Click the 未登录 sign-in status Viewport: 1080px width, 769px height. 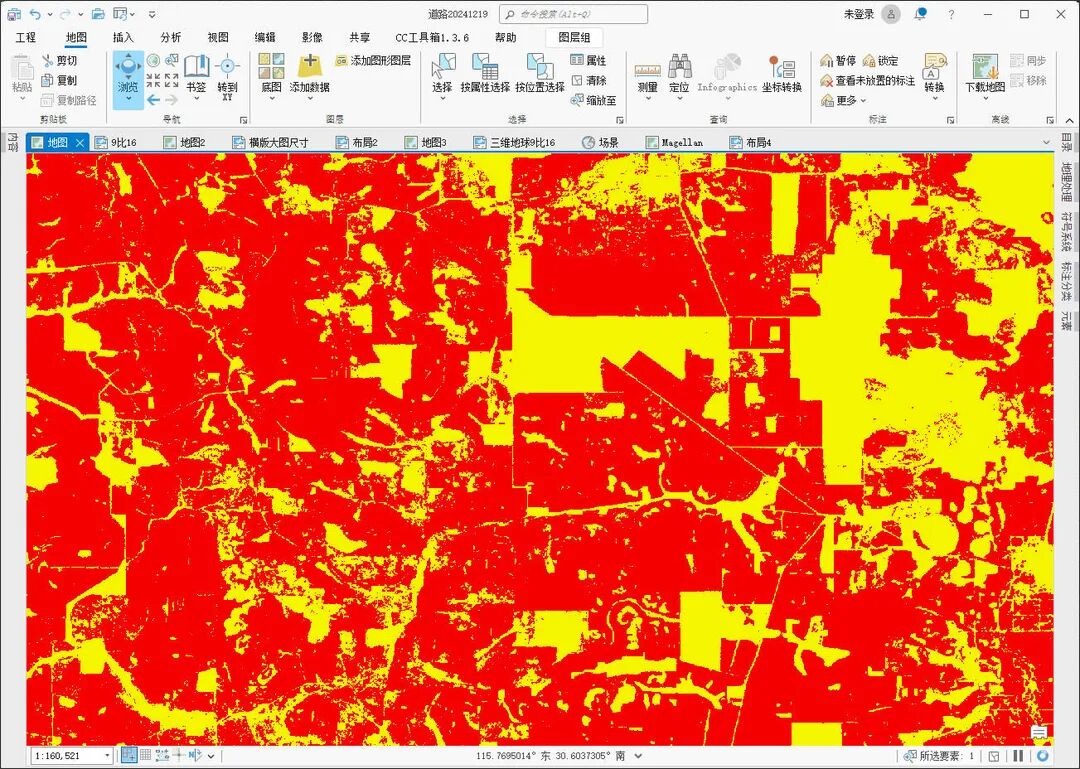tap(859, 14)
